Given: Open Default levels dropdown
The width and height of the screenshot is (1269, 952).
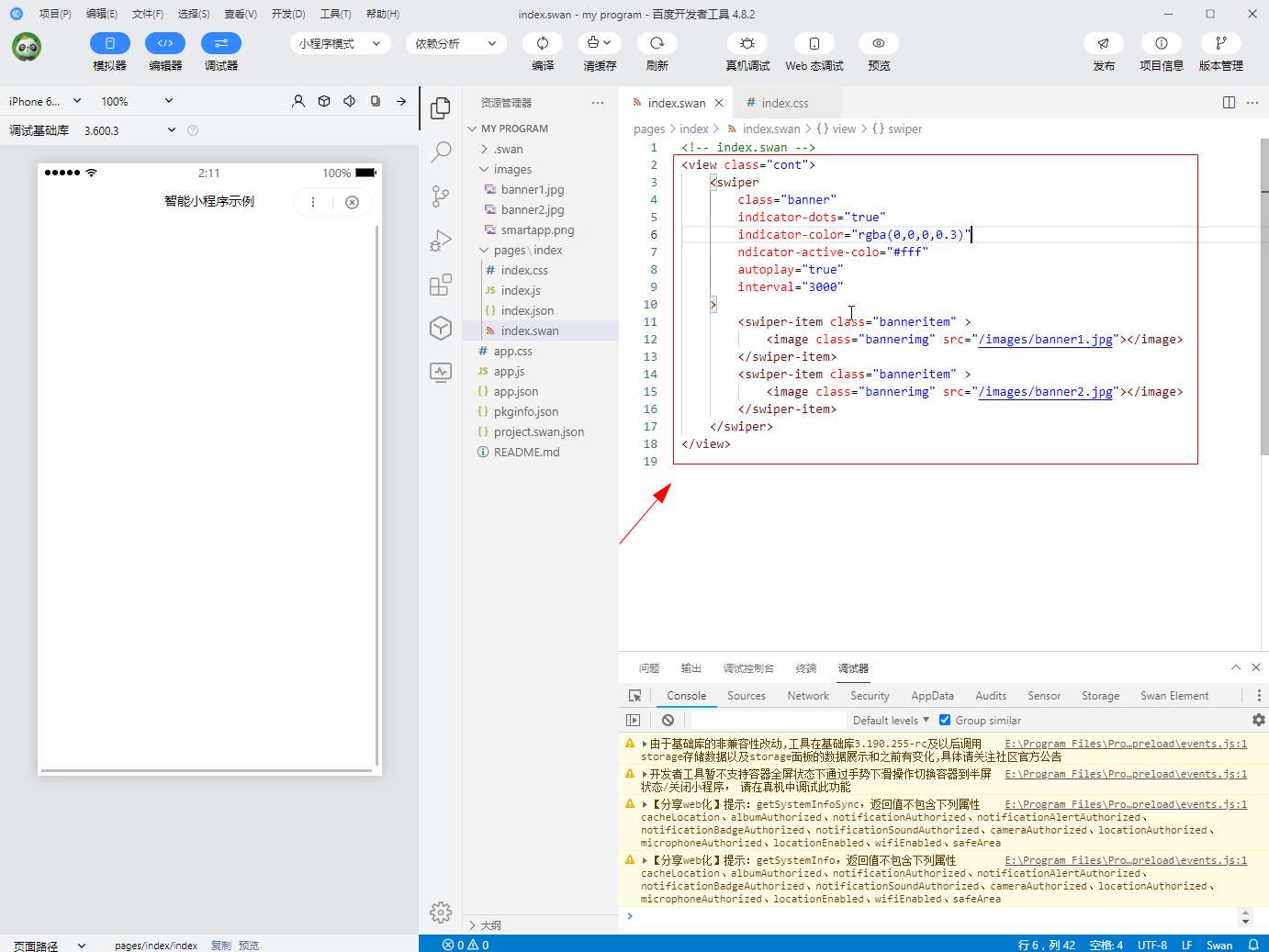Looking at the screenshot, I should click(891, 721).
